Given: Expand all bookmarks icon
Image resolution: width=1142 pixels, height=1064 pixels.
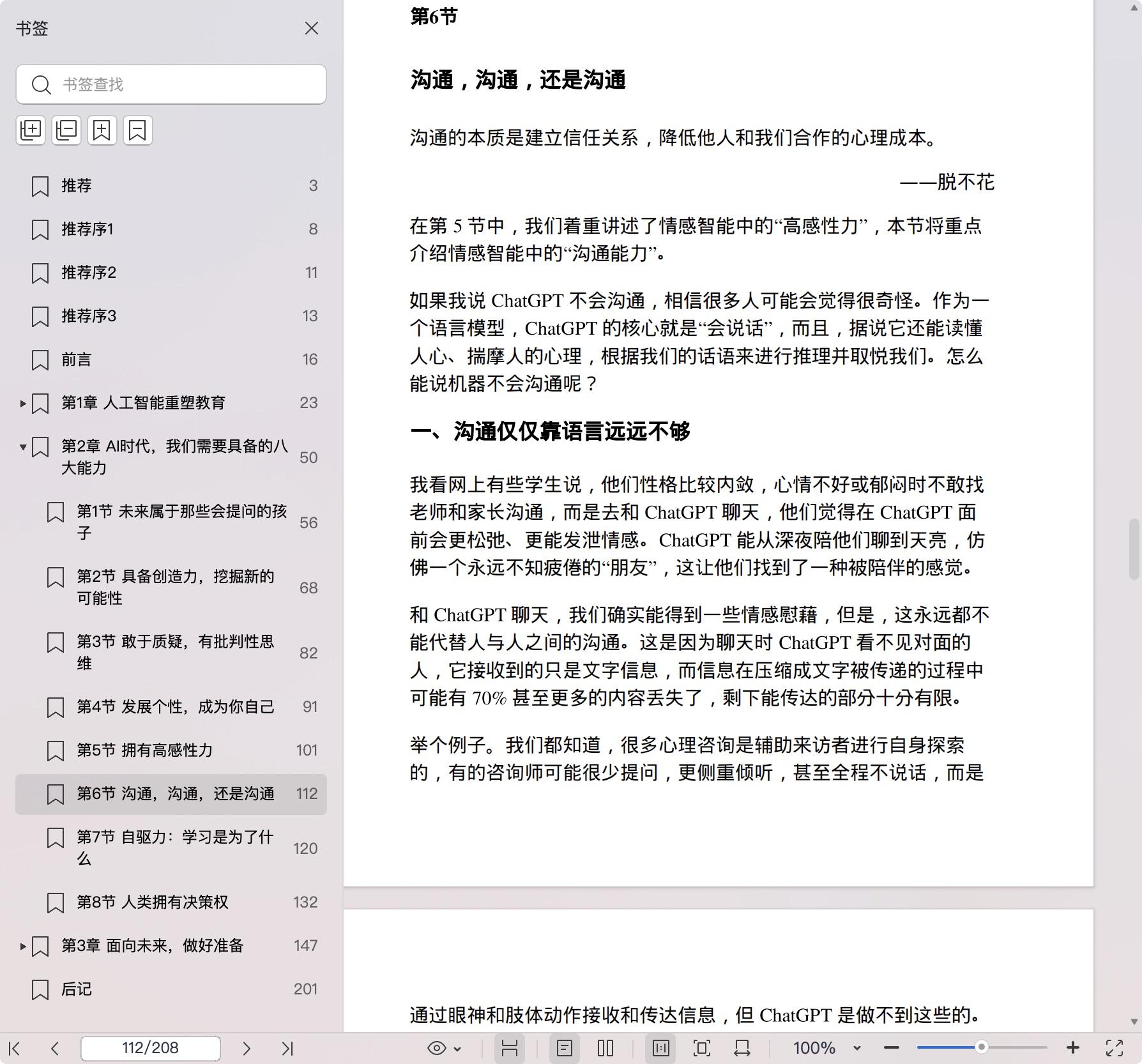Looking at the screenshot, I should (x=31, y=130).
